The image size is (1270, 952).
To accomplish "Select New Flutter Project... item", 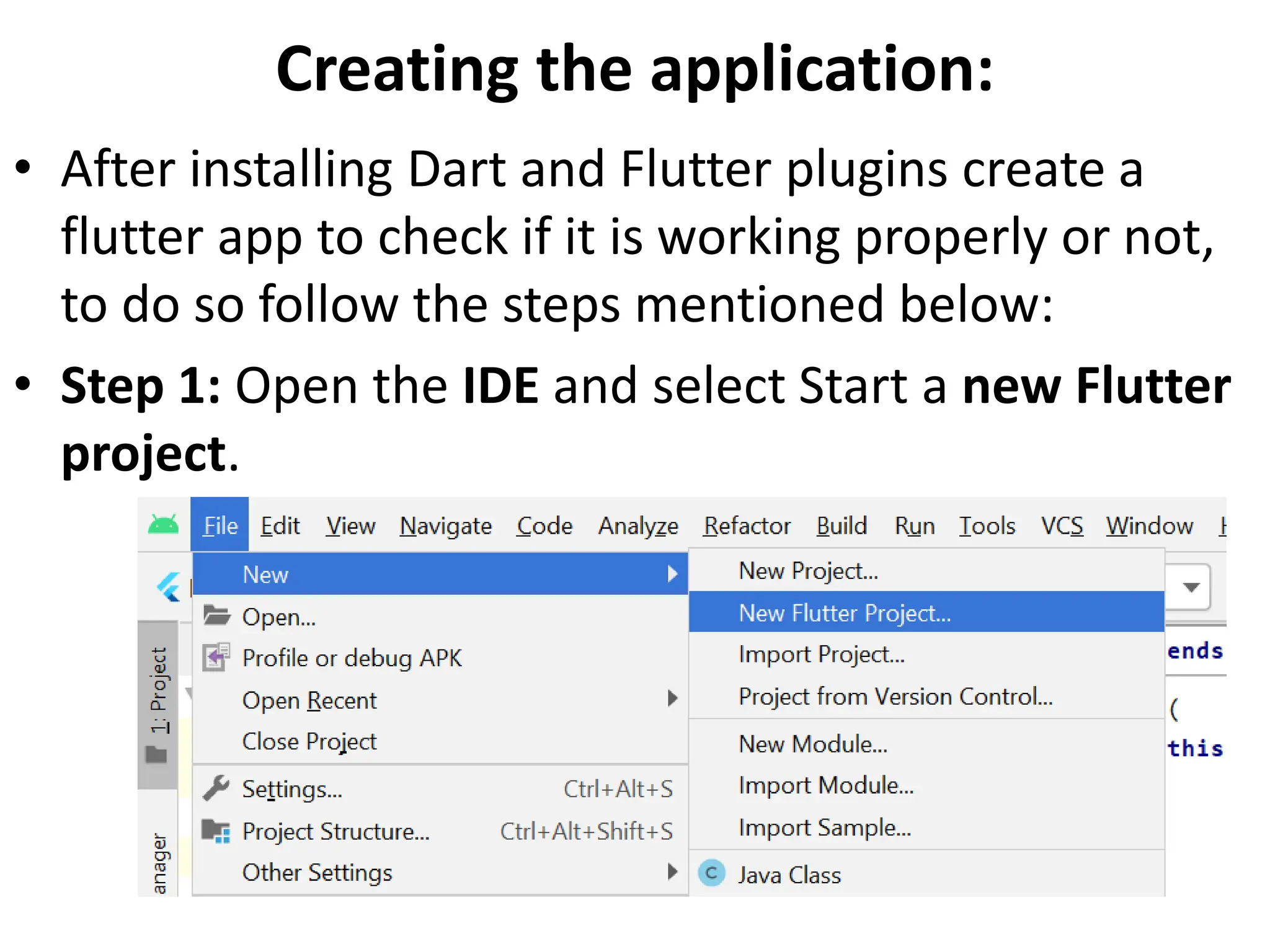I will click(926, 612).
